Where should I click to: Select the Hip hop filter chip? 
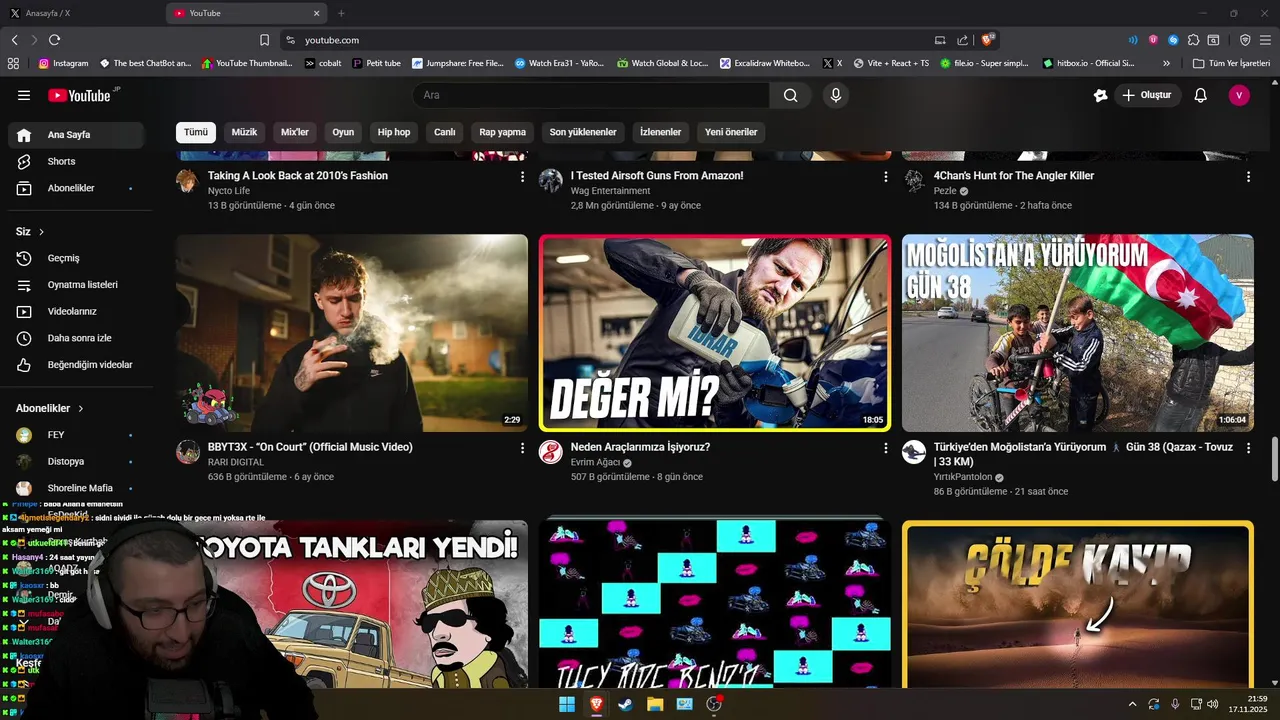[394, 132]
